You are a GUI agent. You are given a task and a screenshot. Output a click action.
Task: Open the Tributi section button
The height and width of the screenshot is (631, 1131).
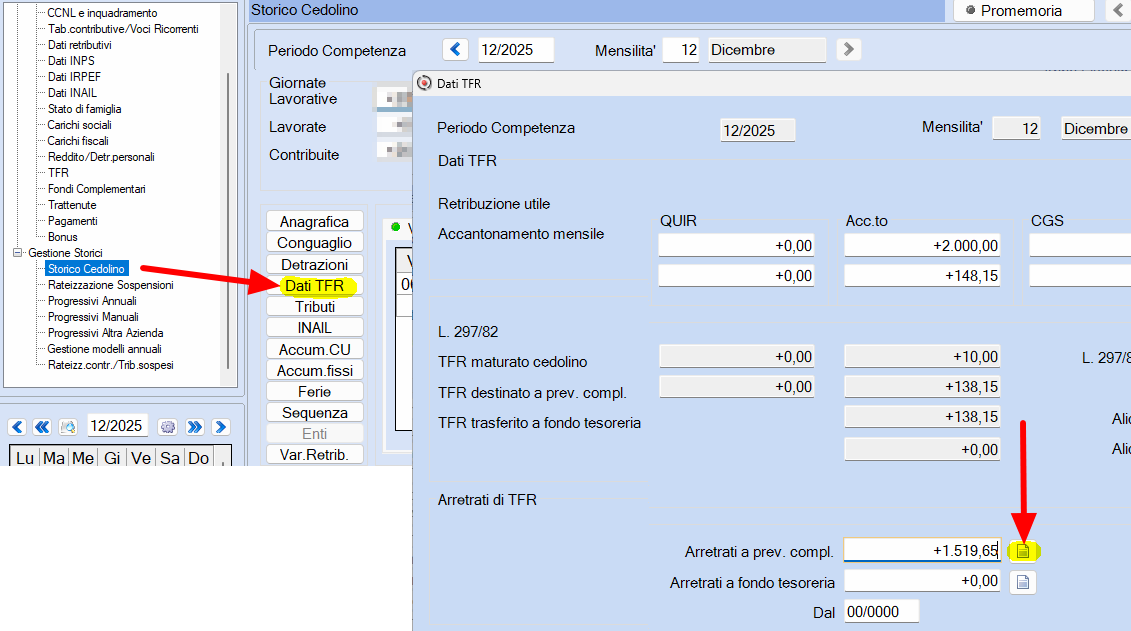click(x=314, y=306)
